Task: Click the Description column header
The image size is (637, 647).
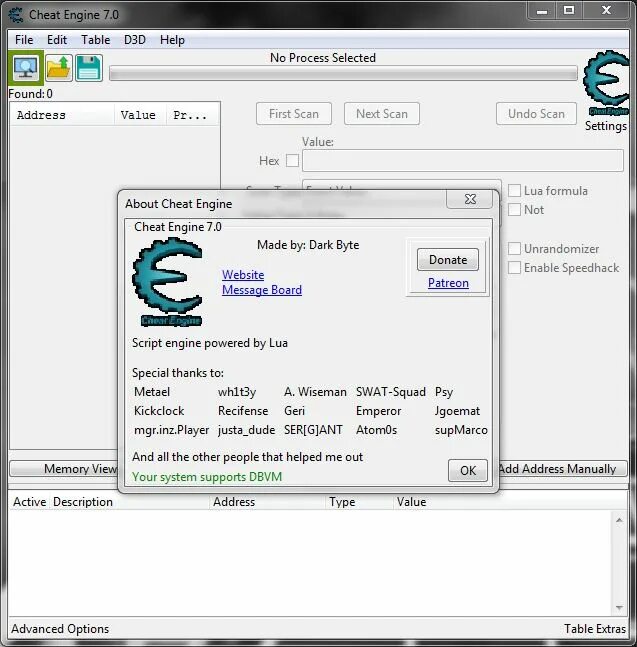Action: coord(130,502)
